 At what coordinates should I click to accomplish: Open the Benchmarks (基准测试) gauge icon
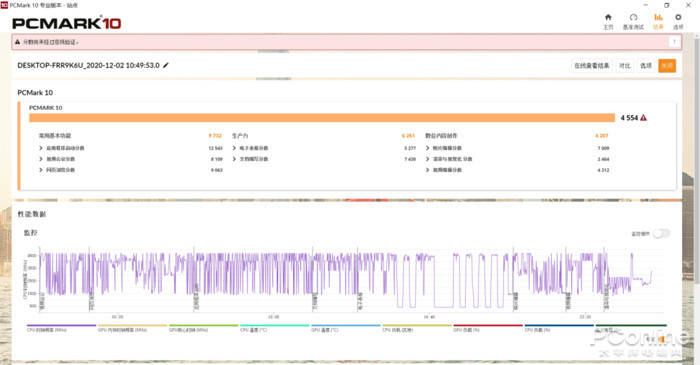pyautogui.click(x=633, y=21)
